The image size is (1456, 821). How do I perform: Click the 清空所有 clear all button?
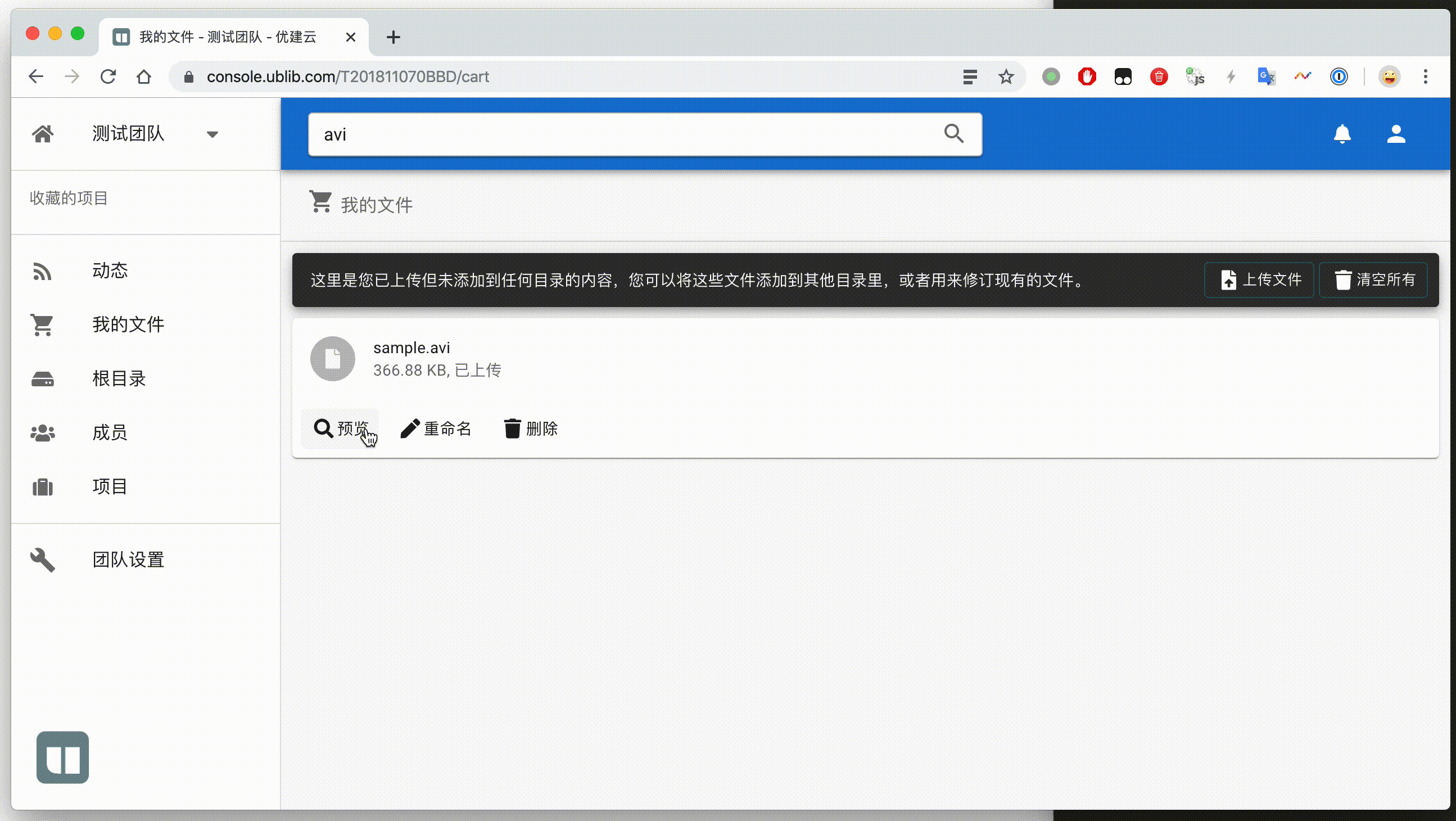[x=1373, y=280]
